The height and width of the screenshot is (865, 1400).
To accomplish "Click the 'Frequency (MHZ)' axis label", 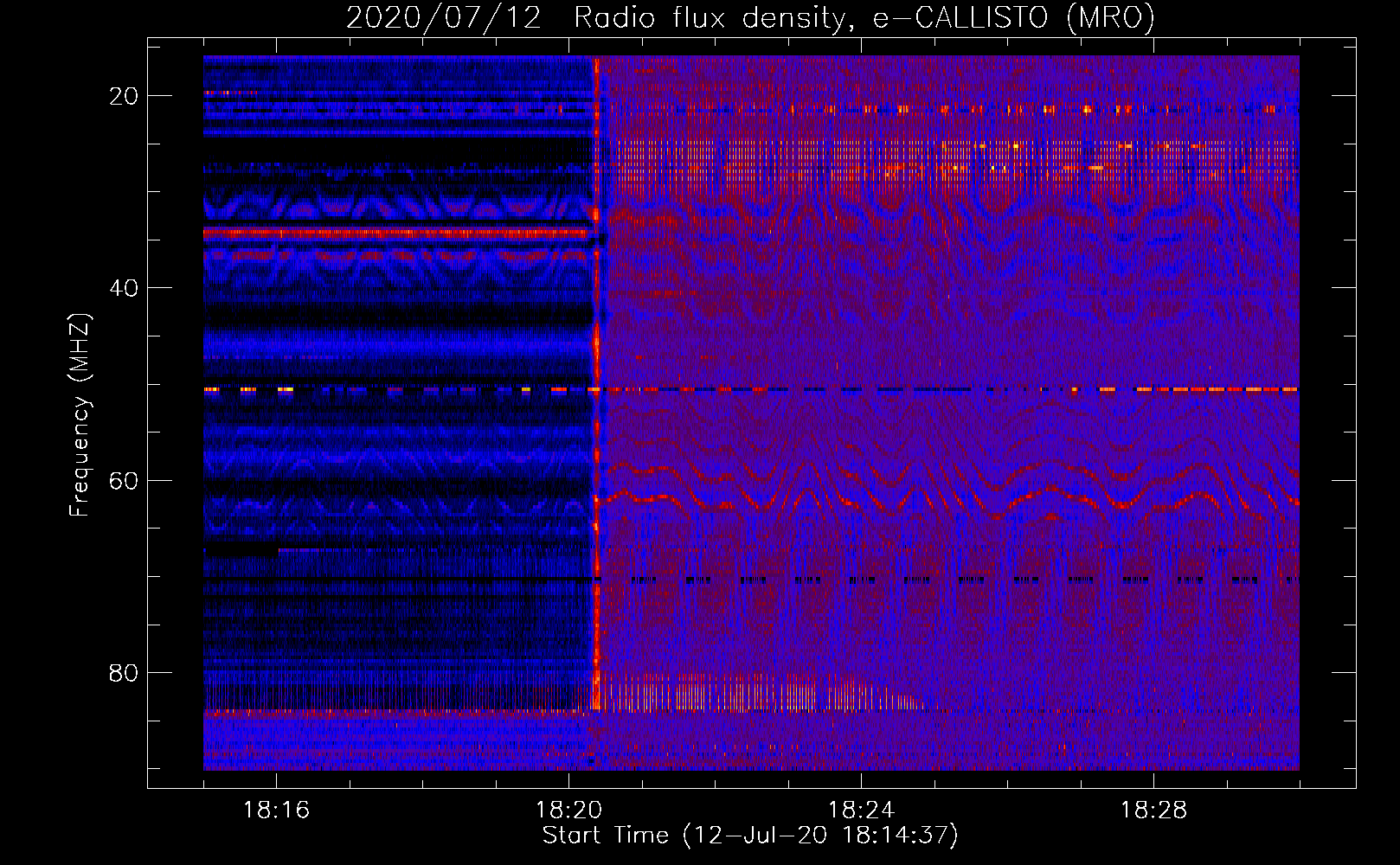I will click(x=80, y=415).
